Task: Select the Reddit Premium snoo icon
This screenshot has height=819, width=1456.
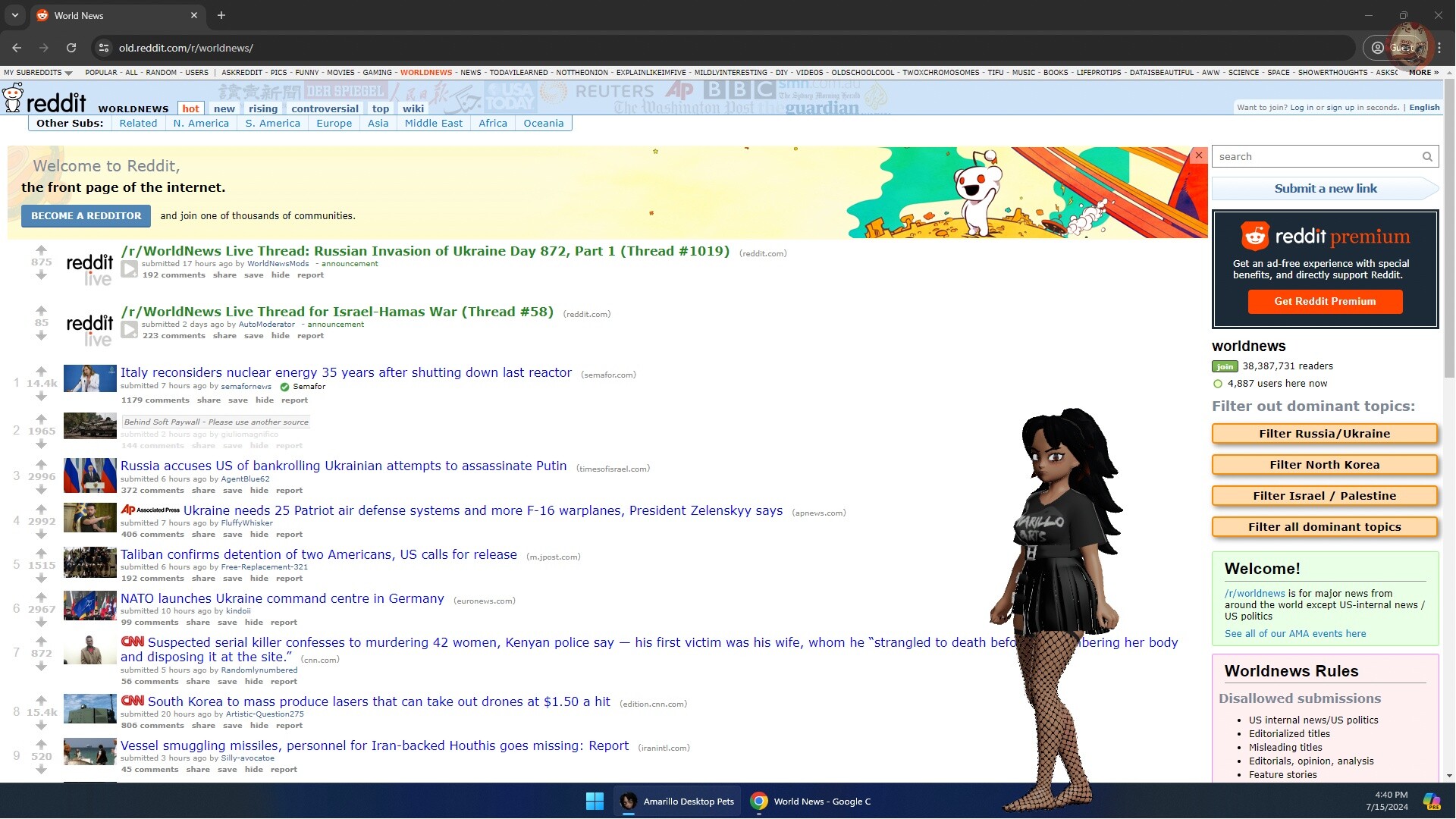Action: point(1255,236)
